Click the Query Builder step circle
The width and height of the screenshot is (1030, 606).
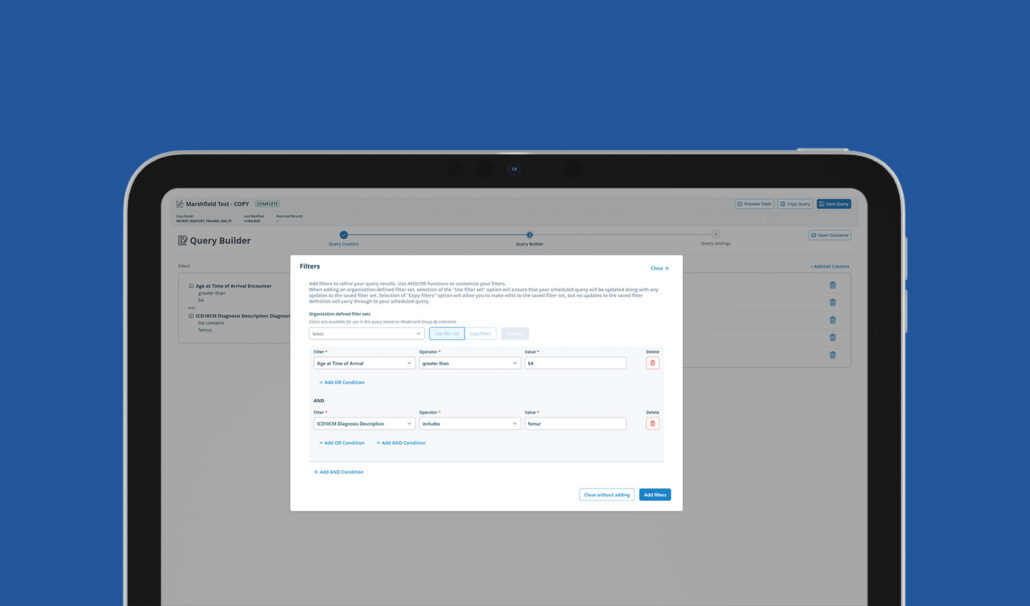click(x=529, y=234)
